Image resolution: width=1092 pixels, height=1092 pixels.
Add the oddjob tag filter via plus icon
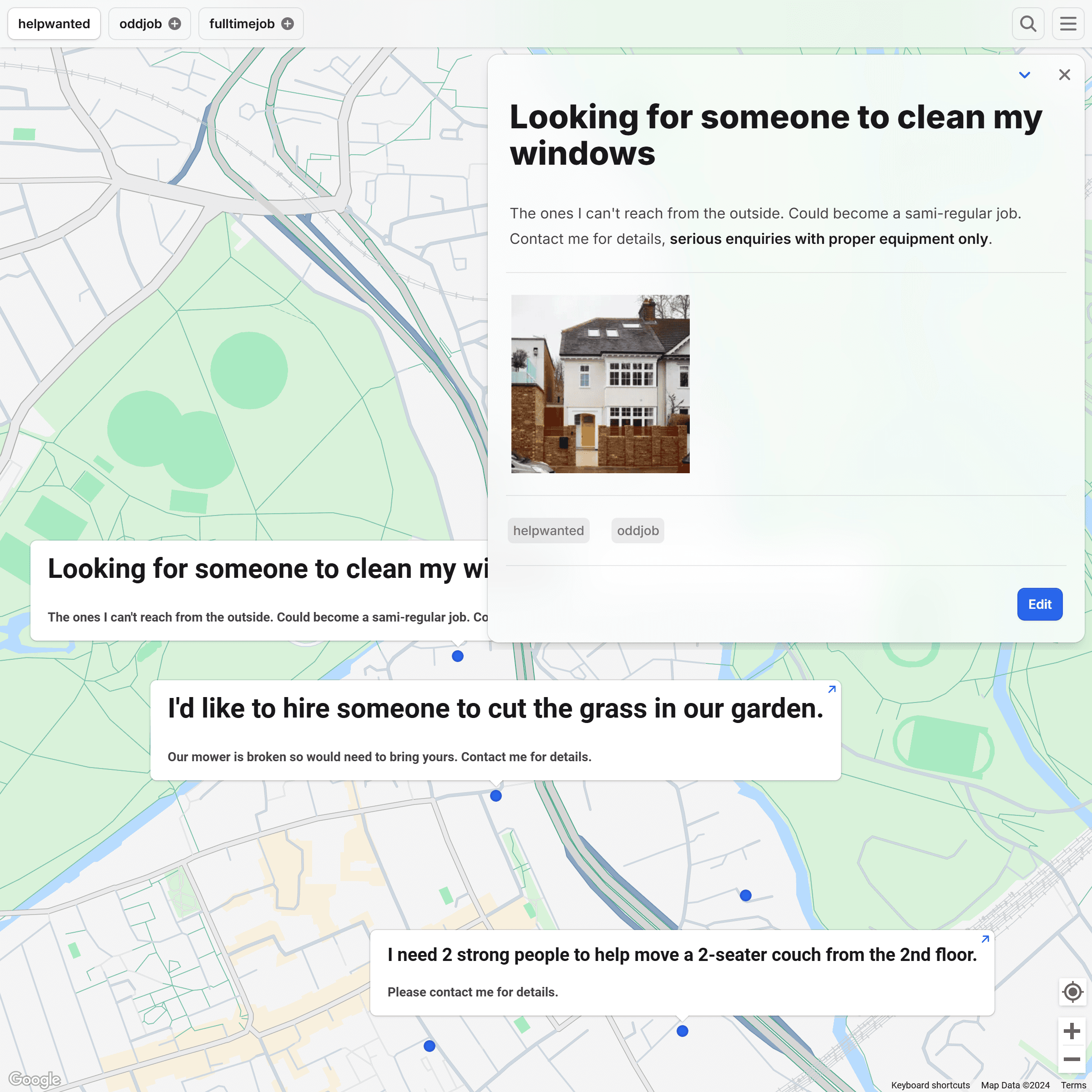click(x=175, y=24)
